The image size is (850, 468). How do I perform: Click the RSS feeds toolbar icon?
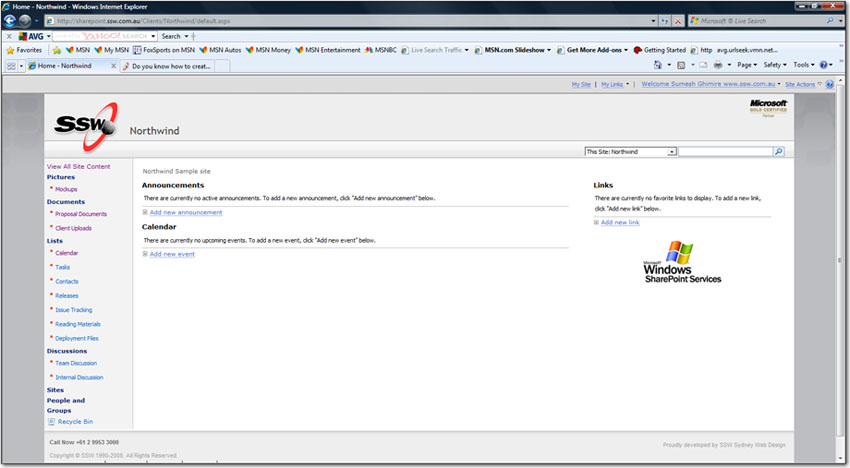coord(681,65)
